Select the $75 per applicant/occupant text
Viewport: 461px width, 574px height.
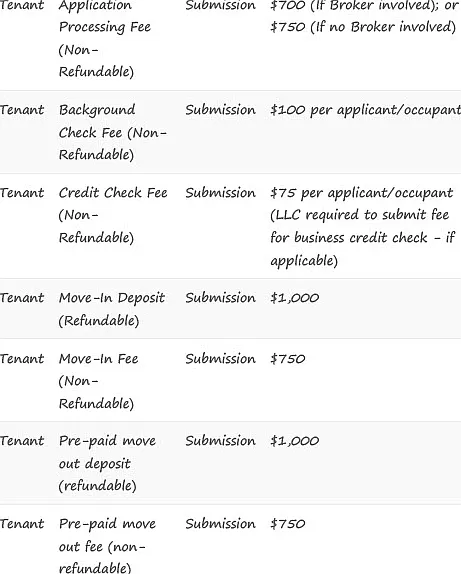(x=361, y=193)
